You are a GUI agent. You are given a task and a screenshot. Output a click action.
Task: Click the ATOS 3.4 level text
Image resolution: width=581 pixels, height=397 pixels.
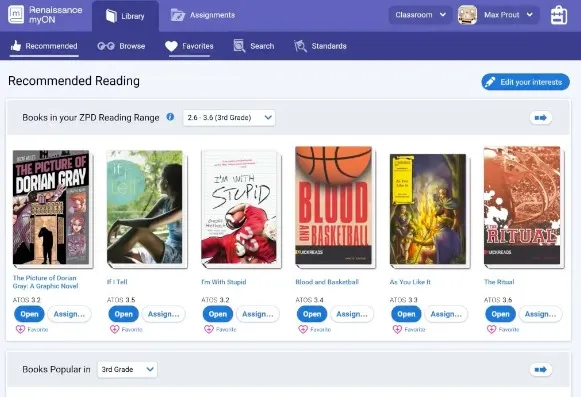point(309,300)
